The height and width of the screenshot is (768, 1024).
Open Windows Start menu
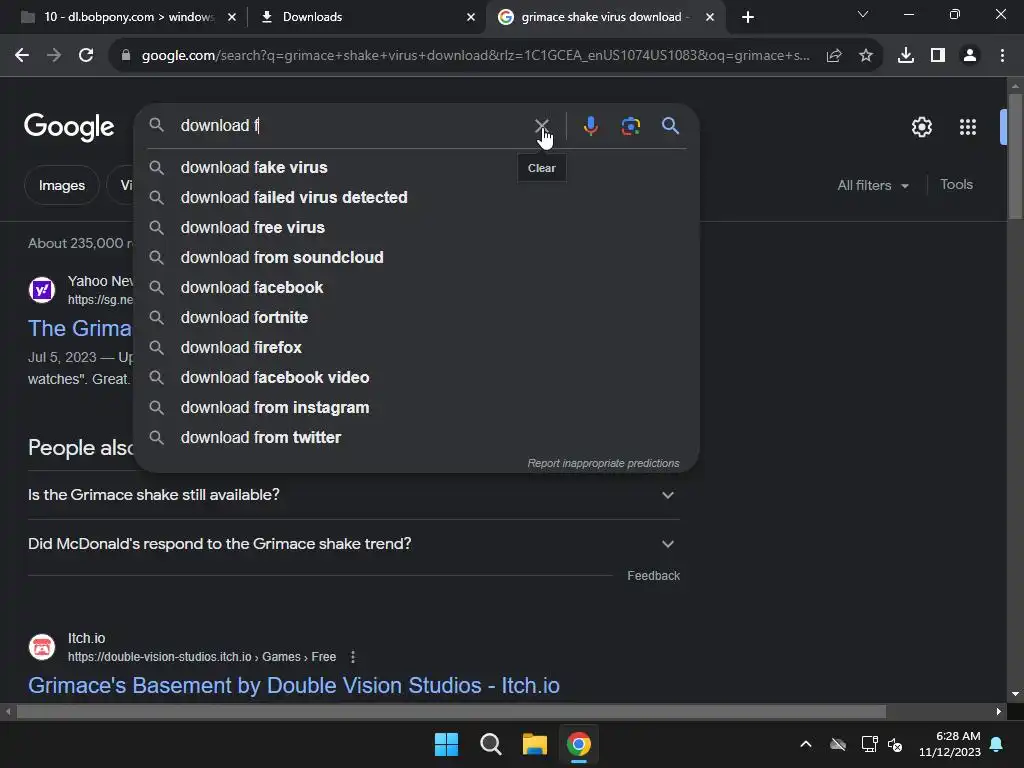click(x=447, y=744)
